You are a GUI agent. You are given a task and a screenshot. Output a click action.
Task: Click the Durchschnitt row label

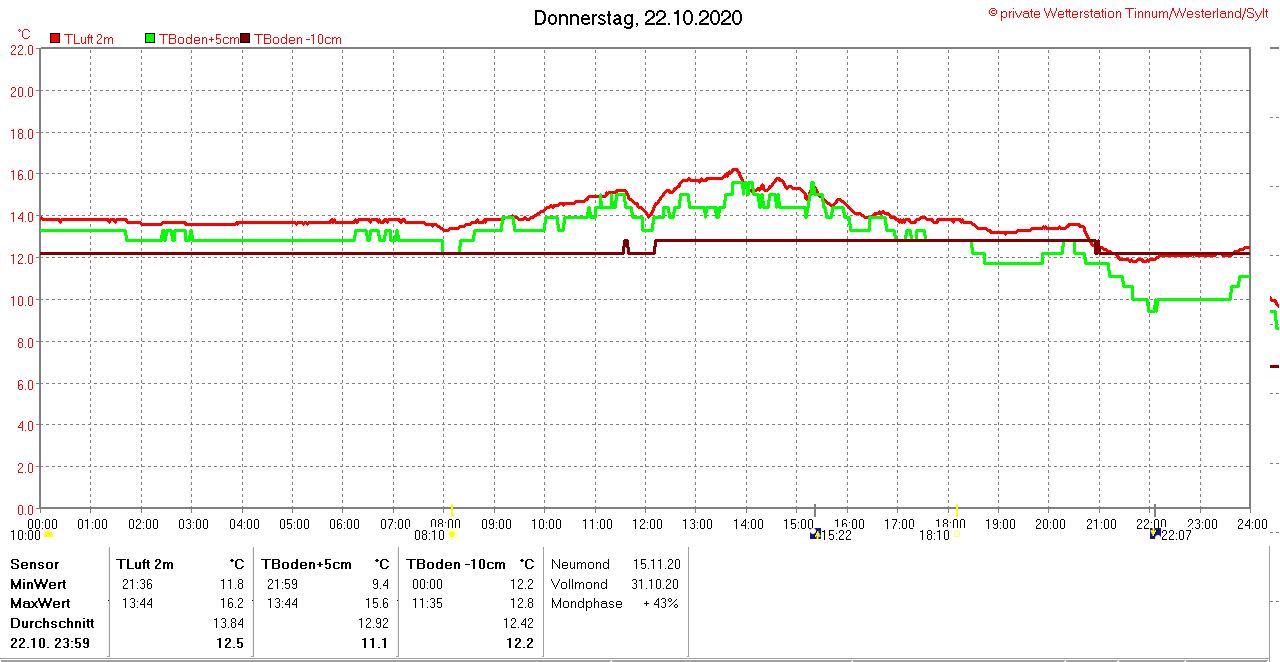click(52, 622)
